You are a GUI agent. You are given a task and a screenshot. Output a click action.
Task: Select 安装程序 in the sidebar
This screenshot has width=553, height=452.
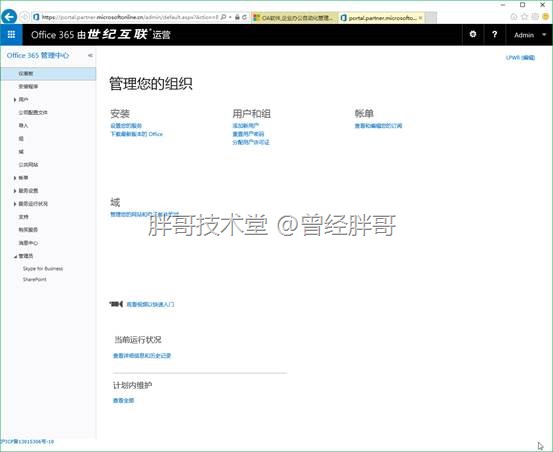29,86
